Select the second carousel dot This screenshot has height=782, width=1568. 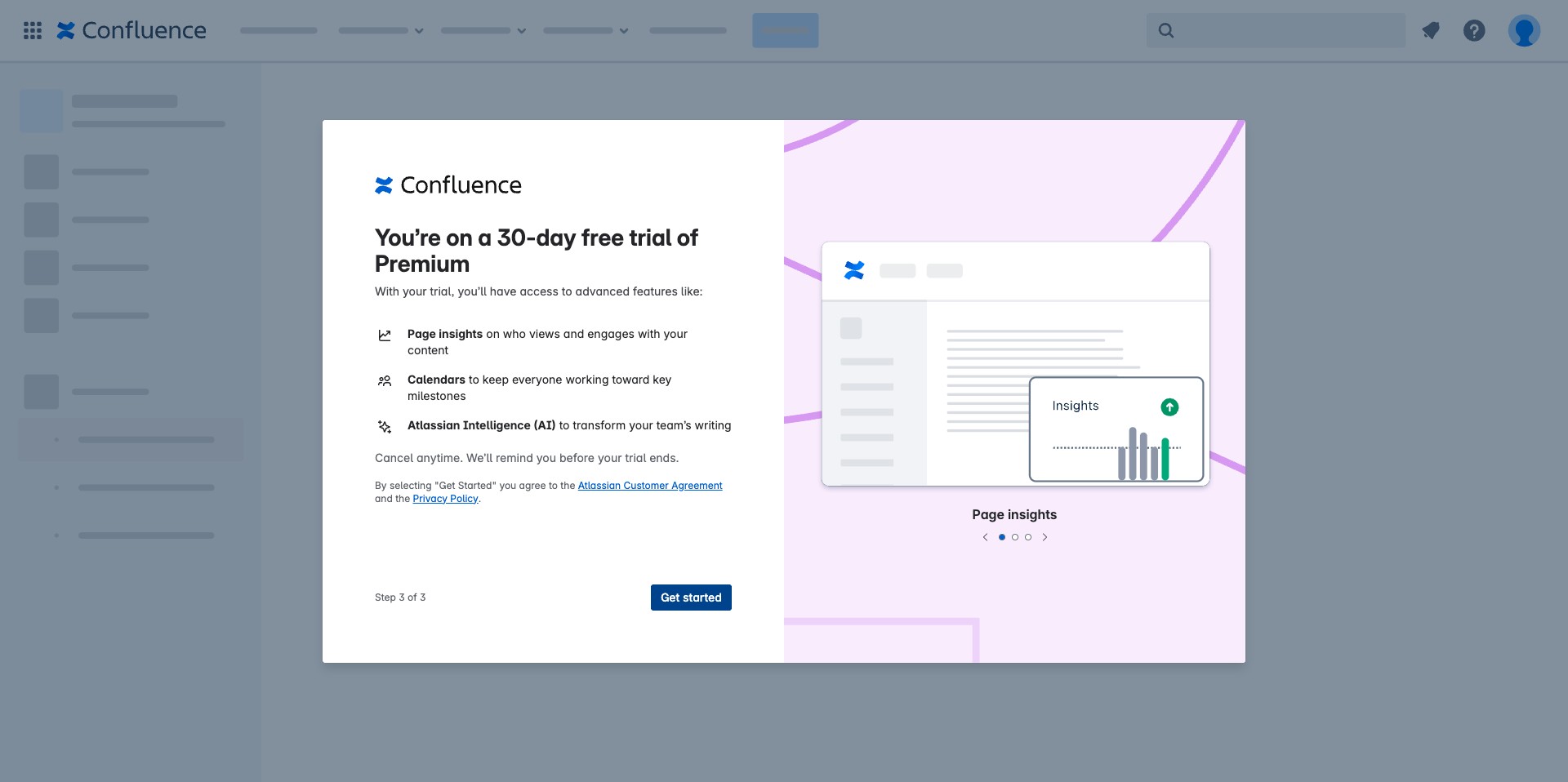click(1015, 537)
